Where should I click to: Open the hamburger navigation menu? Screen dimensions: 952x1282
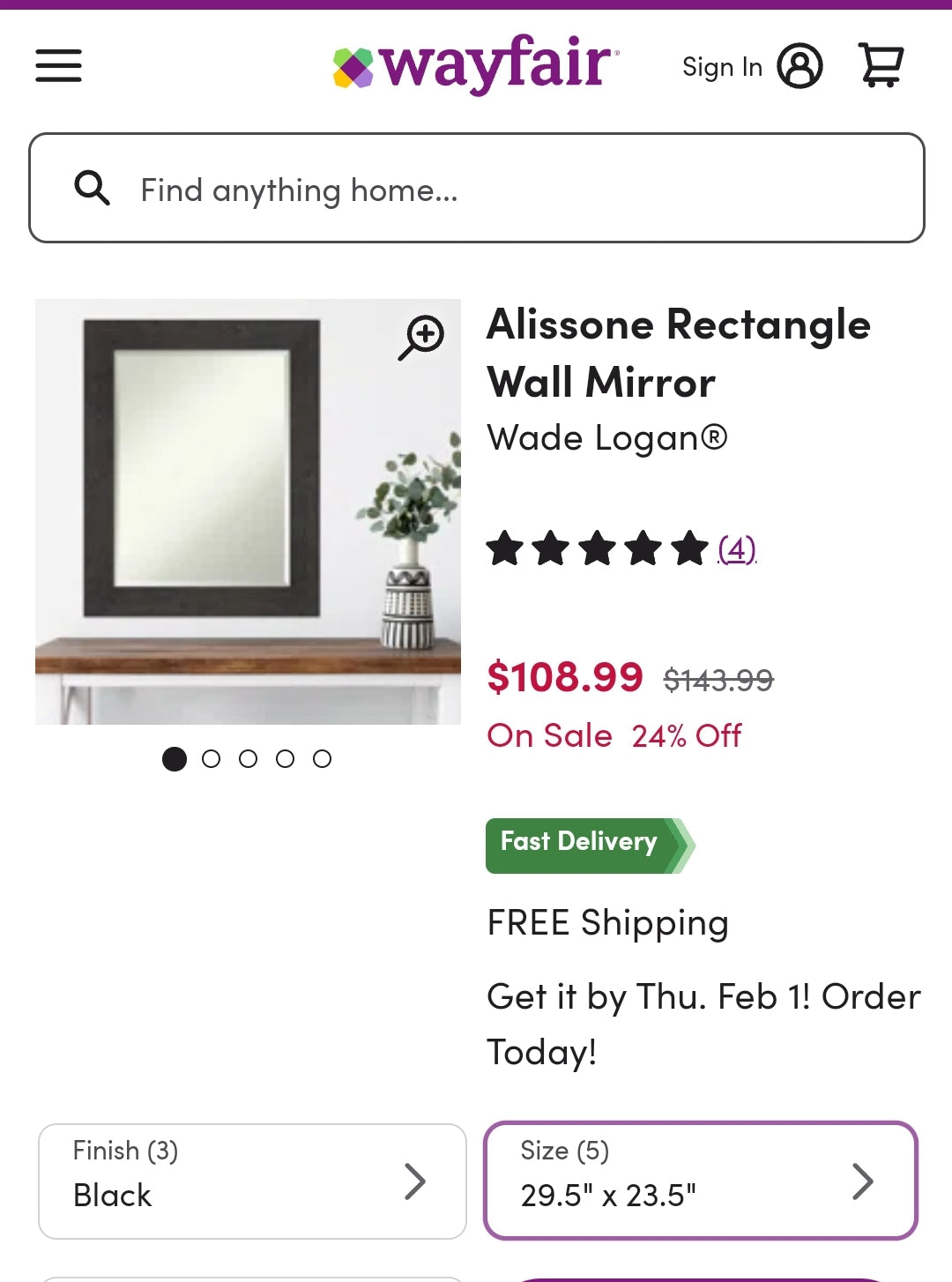pyautogui.click(x=58, y=65)
